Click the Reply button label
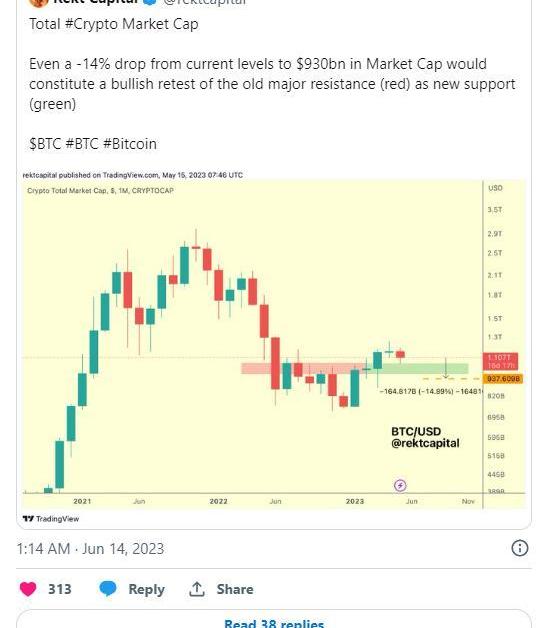This screenshot has width=548, height=628. point(146,589)
